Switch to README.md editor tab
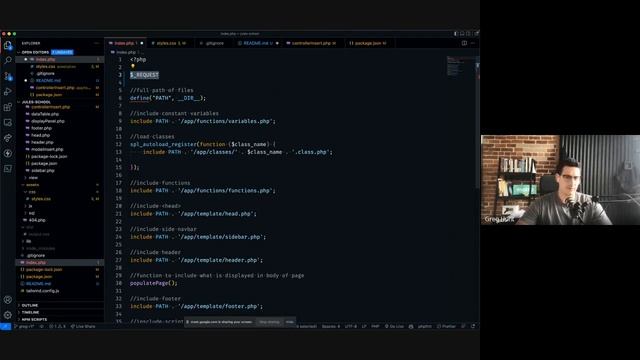The width and height of the screenshot is (640, 360). (258, 43)
